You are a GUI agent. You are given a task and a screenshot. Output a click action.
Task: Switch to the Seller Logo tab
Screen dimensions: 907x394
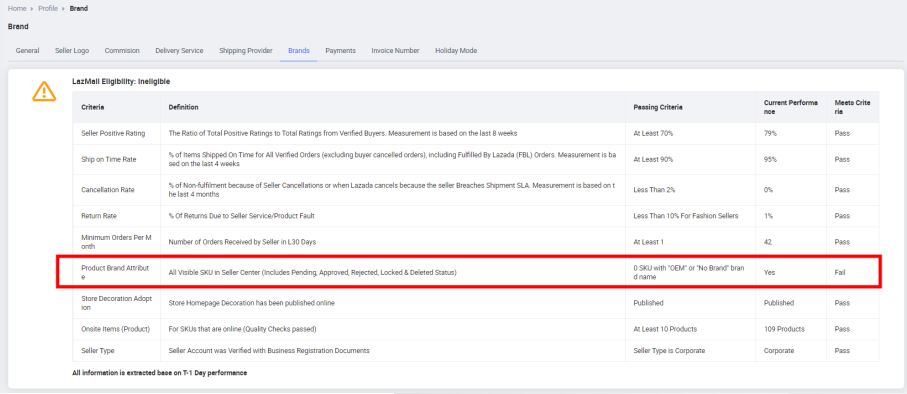(72, 51)
